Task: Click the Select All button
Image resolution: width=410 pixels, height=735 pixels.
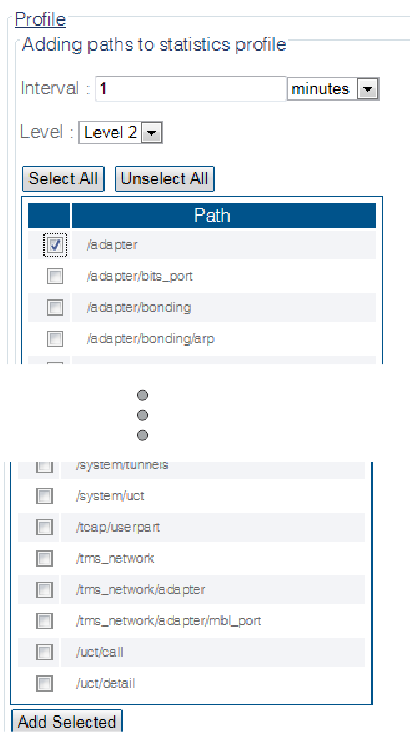Action: coord(63,179)
